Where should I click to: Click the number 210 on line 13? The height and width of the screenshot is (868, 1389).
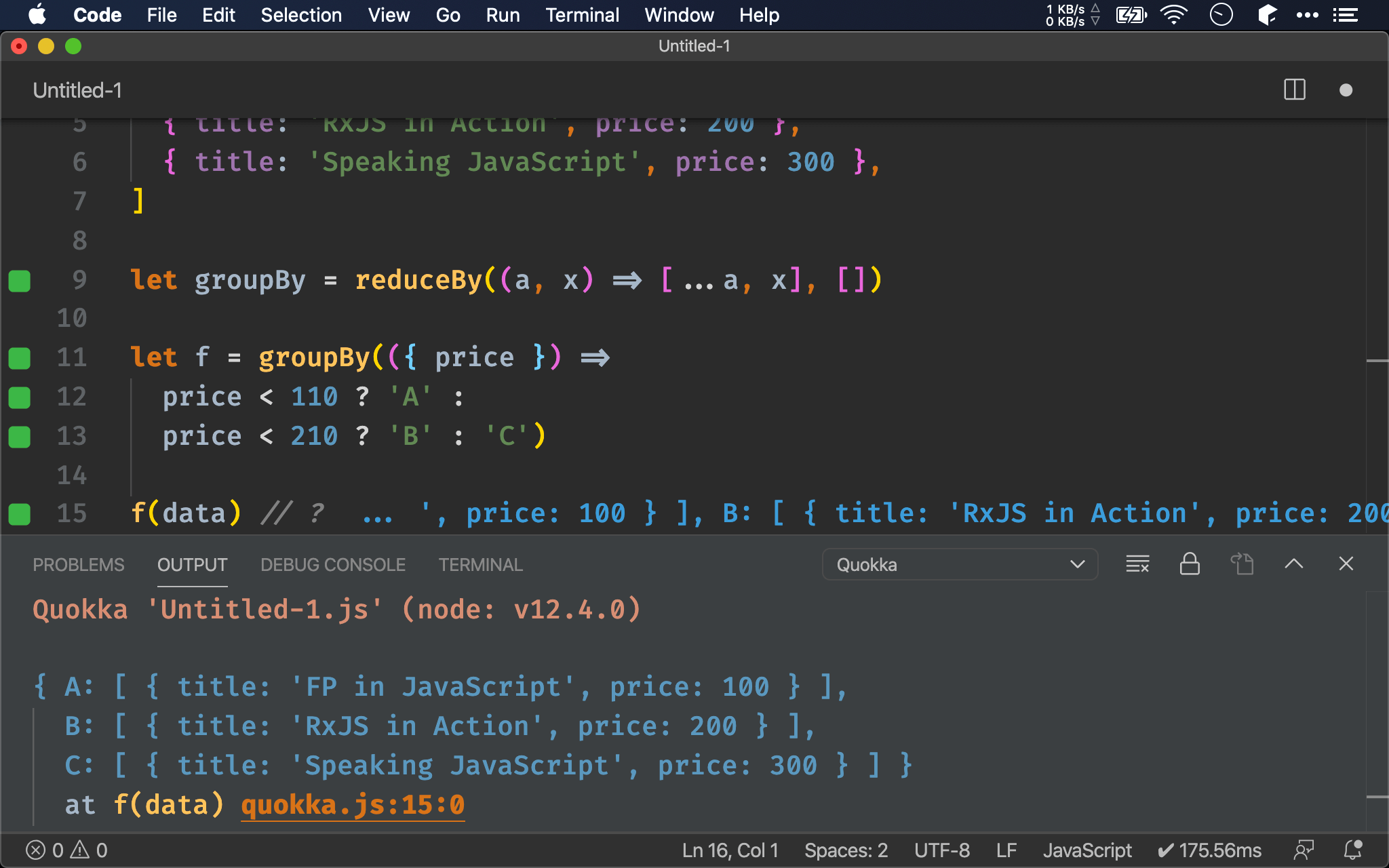[x=314, y=436]
